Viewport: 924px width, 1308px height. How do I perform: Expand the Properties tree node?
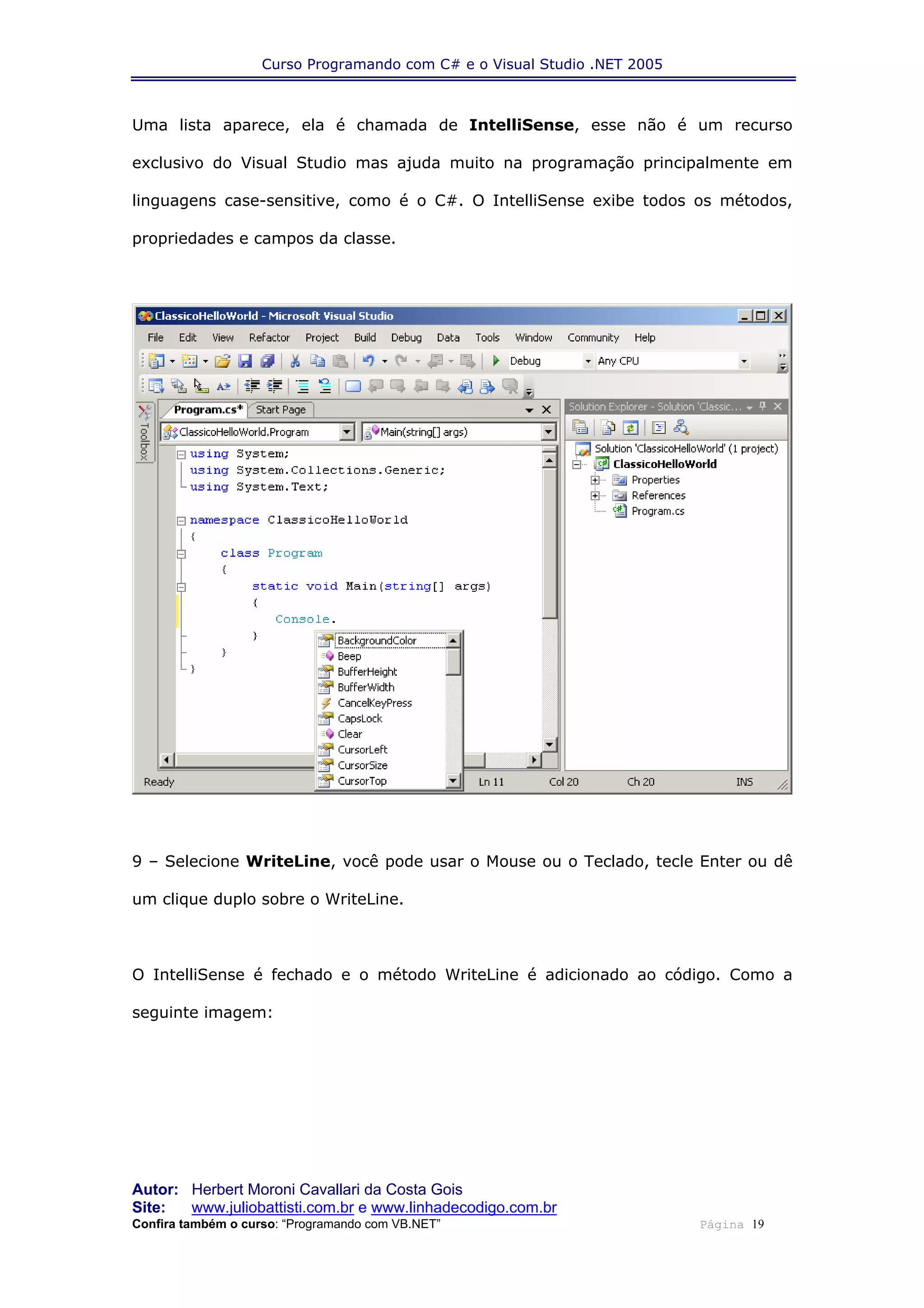click(x=595, y=480)
